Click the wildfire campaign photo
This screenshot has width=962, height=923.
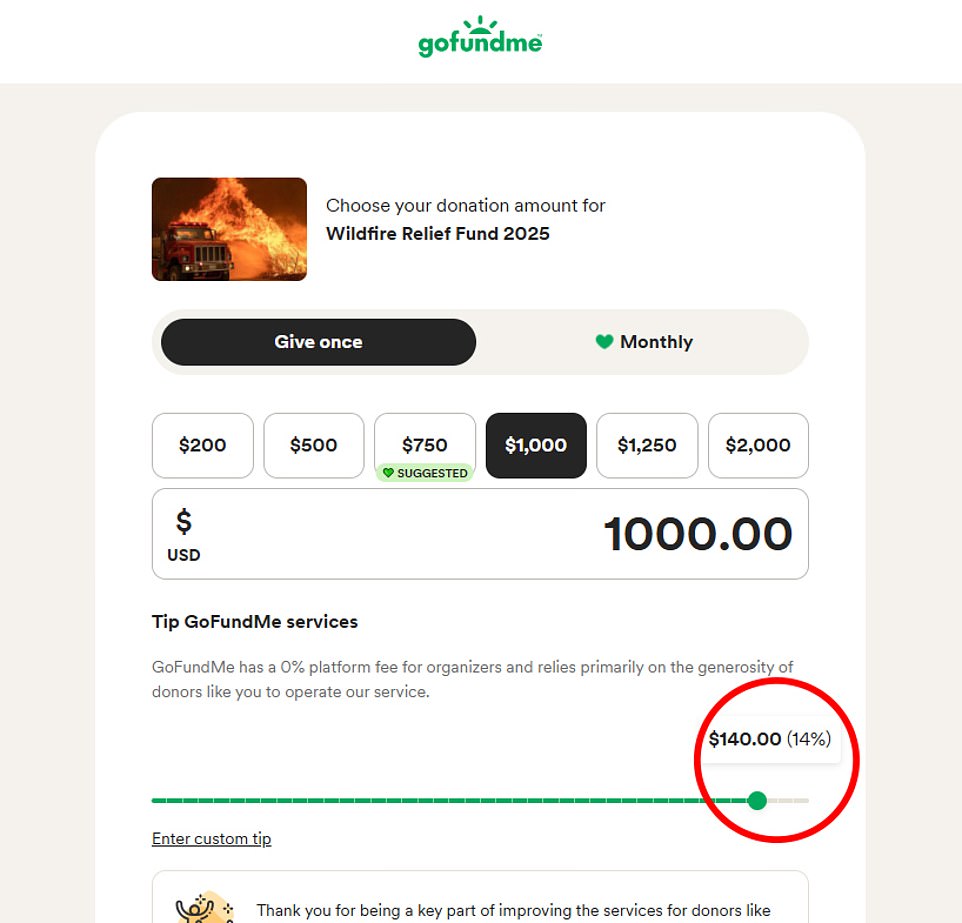tap(229, 229)
